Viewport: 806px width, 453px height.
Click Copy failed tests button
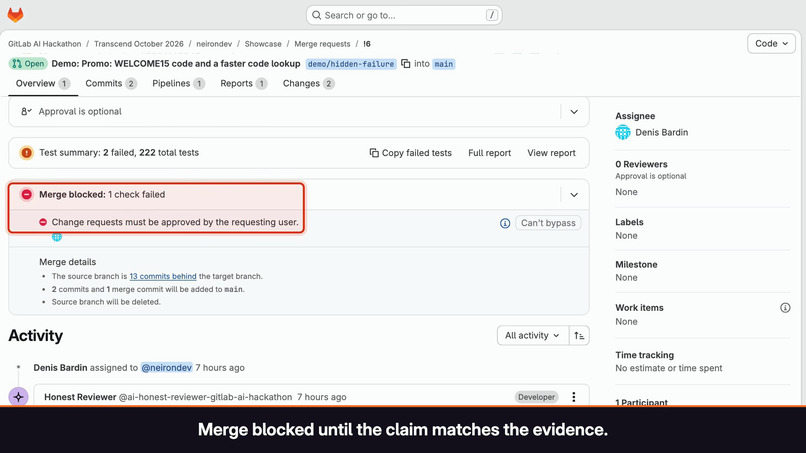[x=410, y=153]
